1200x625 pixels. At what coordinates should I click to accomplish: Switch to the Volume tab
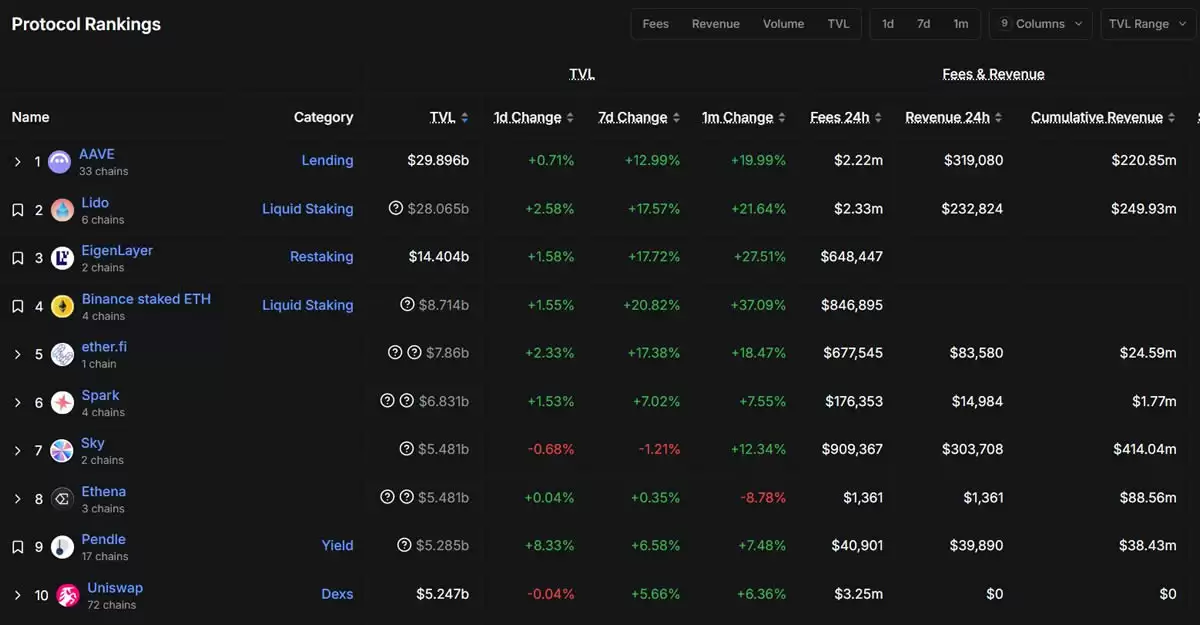pyautogui.click(x=783, y=23)
